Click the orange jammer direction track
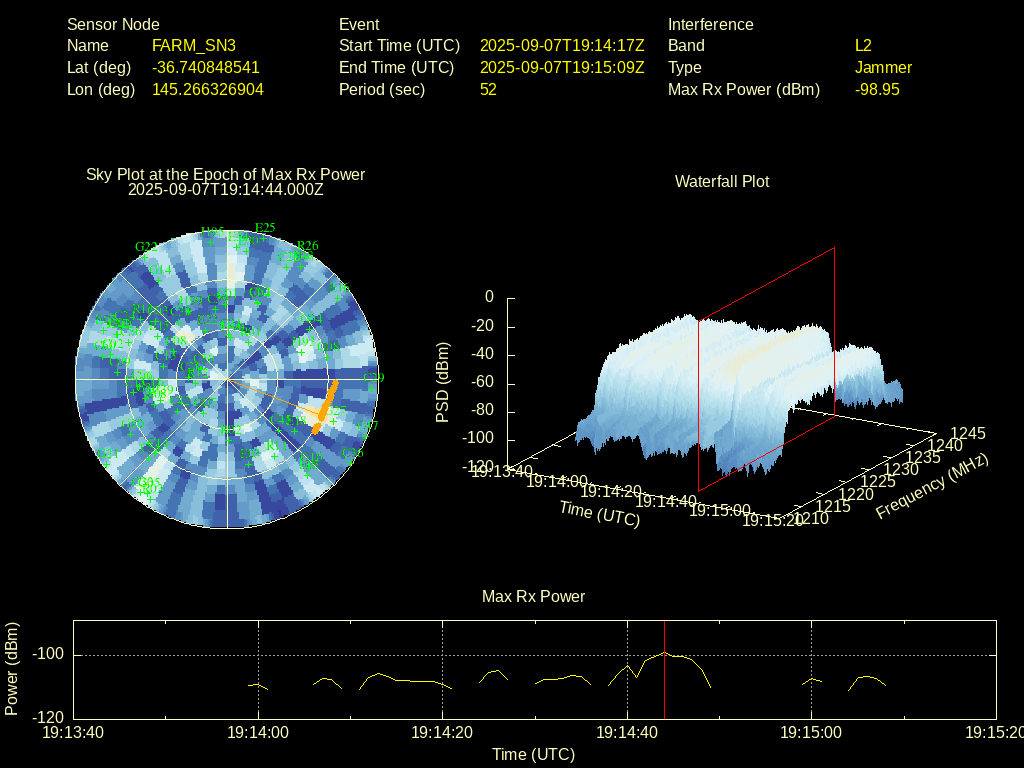Screen dimensions: 1024x768 pos(326,404)
